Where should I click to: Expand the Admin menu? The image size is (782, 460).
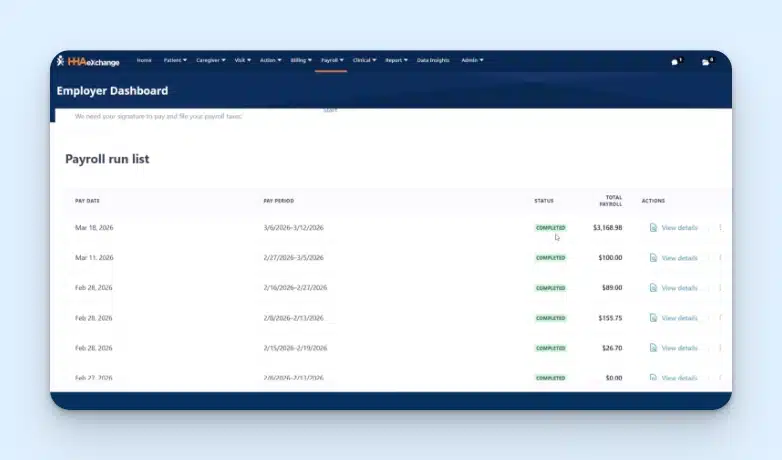pos(472,60)
